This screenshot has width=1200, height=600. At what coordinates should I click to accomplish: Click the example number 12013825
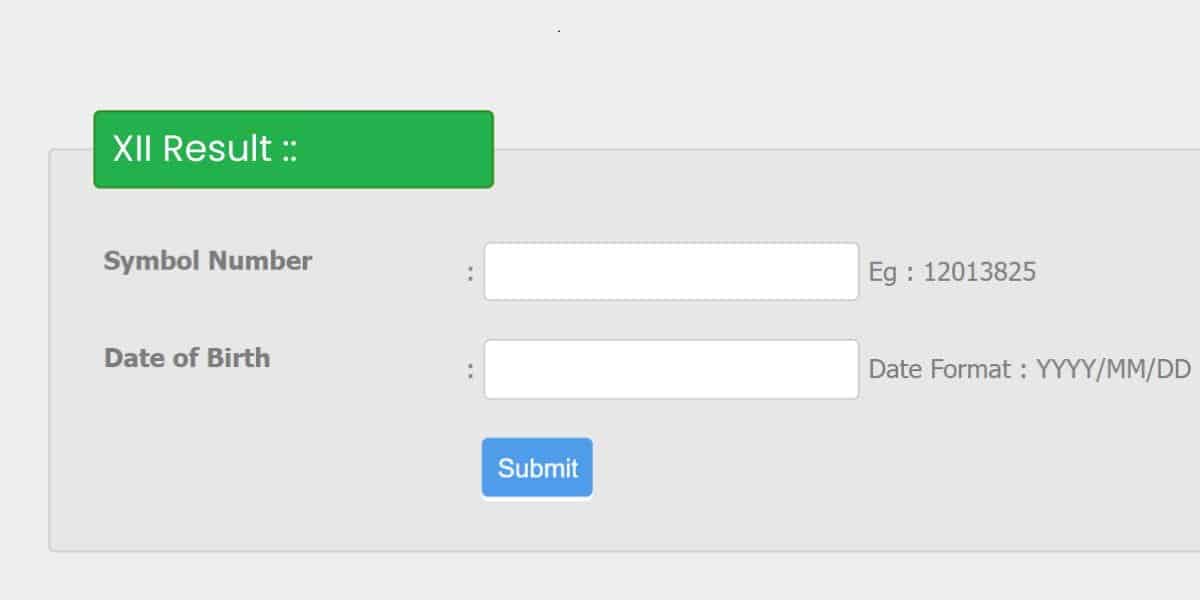(979, 272)
